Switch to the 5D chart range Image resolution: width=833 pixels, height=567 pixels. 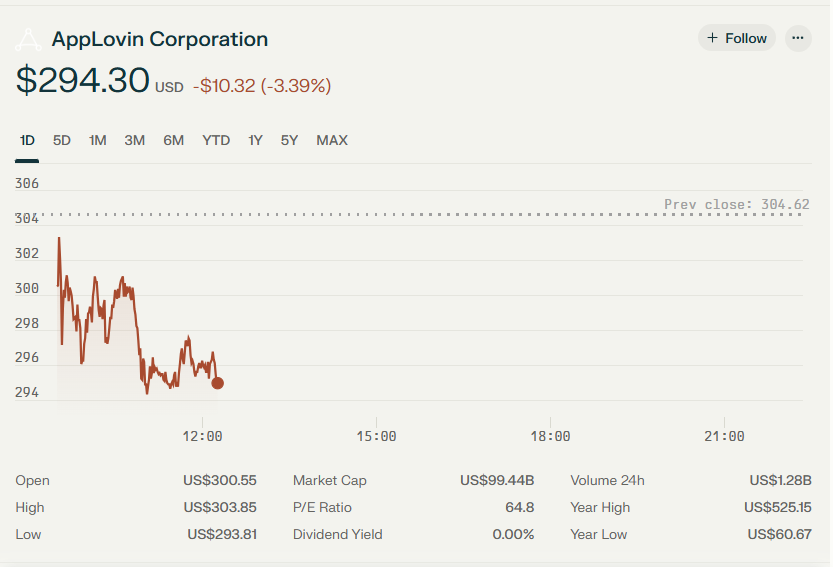62,140
